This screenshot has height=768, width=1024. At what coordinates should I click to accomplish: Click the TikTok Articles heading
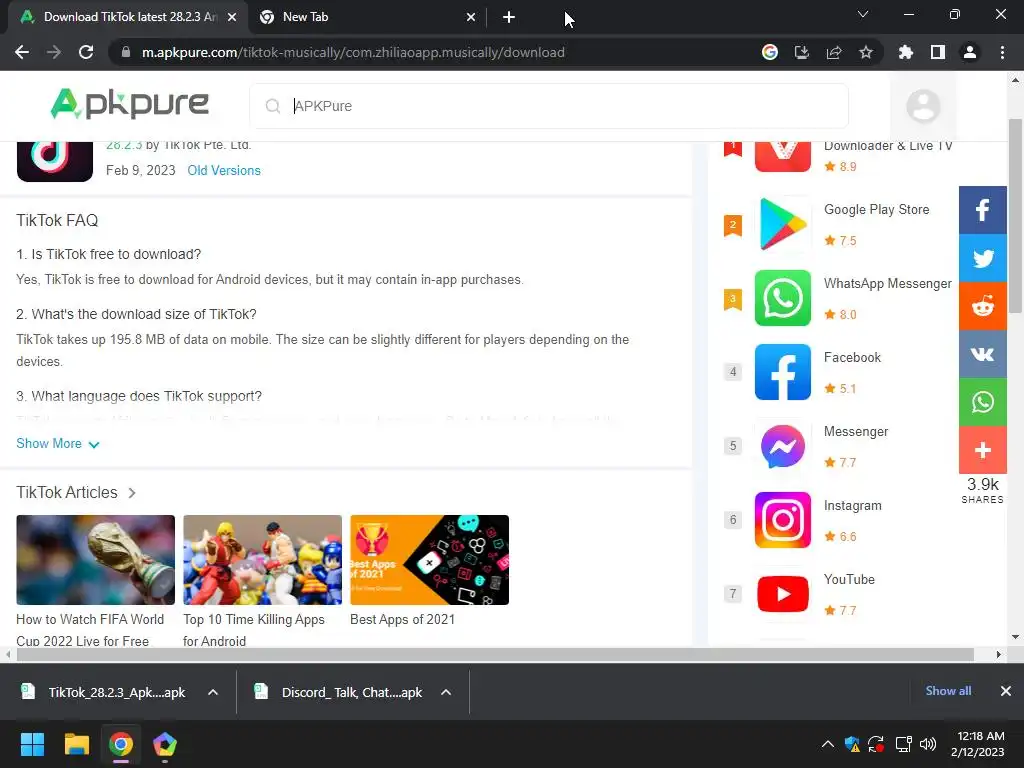coord(67,492)
